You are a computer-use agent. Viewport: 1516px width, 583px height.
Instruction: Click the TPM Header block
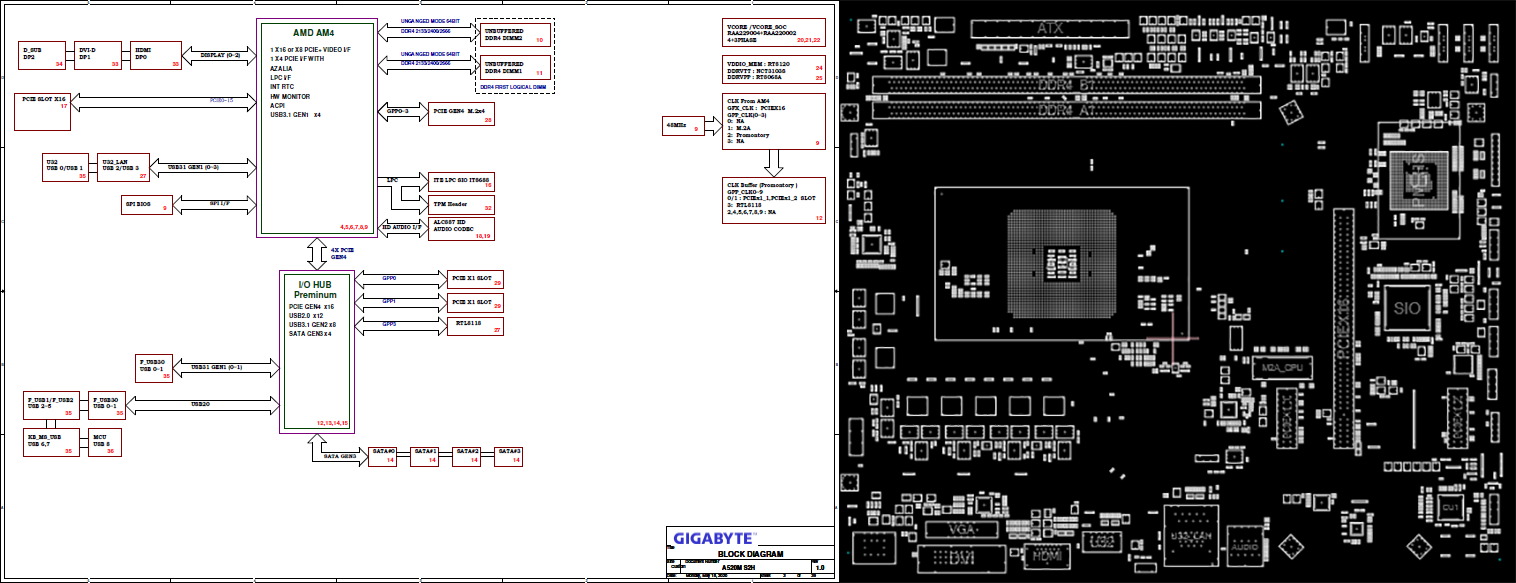461,204
